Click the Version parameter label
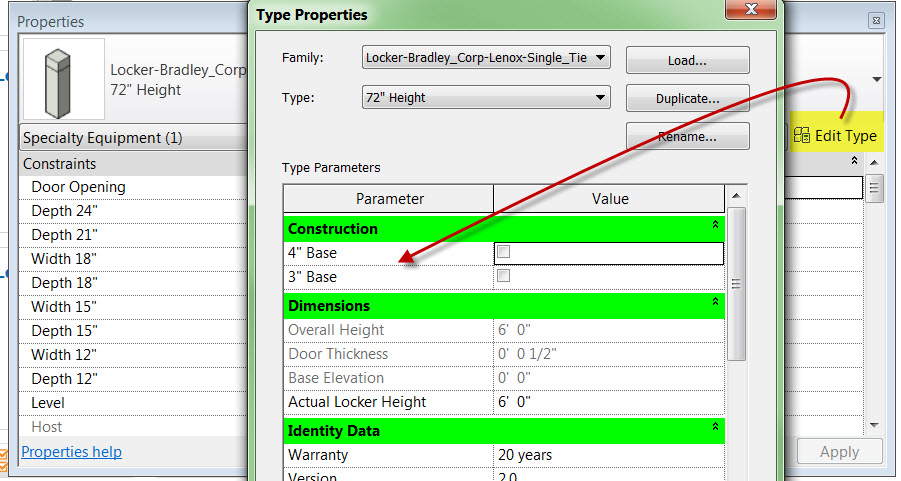Screen dimensions: 901x481 (x=313, y=477)
